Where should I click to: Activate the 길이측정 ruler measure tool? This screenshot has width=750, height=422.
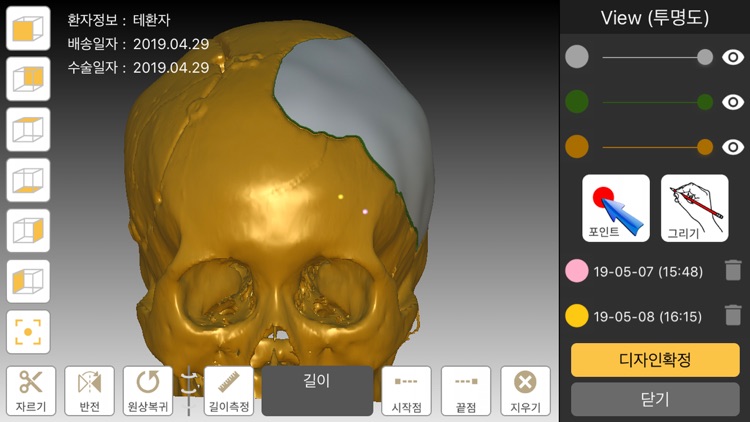(229, 391)
